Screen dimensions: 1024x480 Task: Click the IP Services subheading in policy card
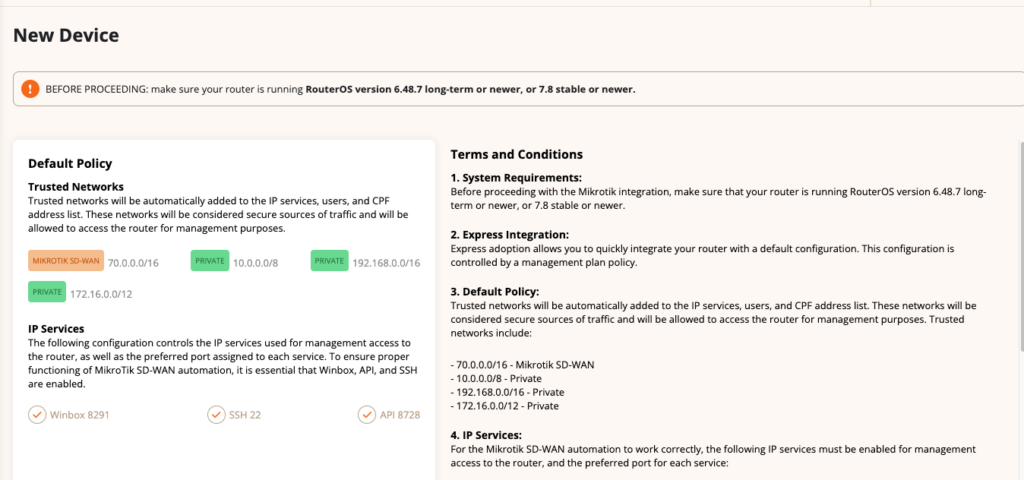56,328
